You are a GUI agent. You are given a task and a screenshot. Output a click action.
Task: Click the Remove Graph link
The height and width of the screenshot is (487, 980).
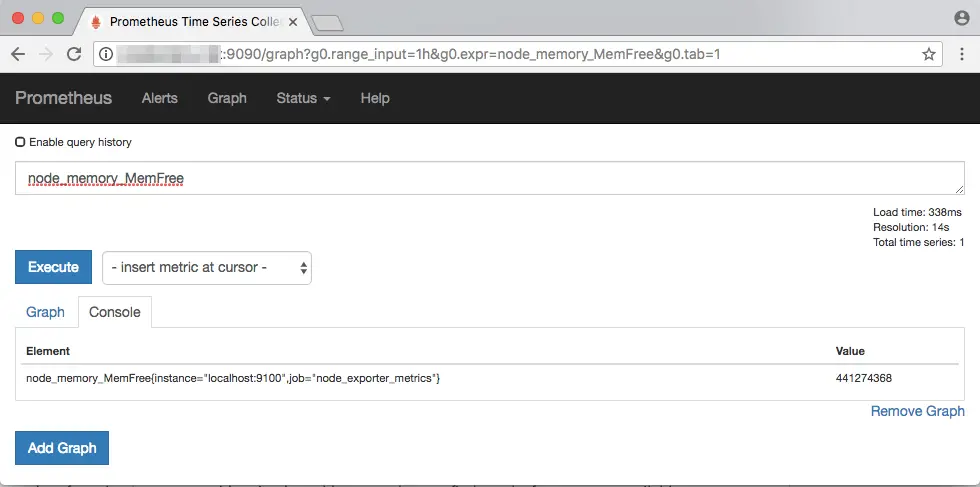(918, 411)
